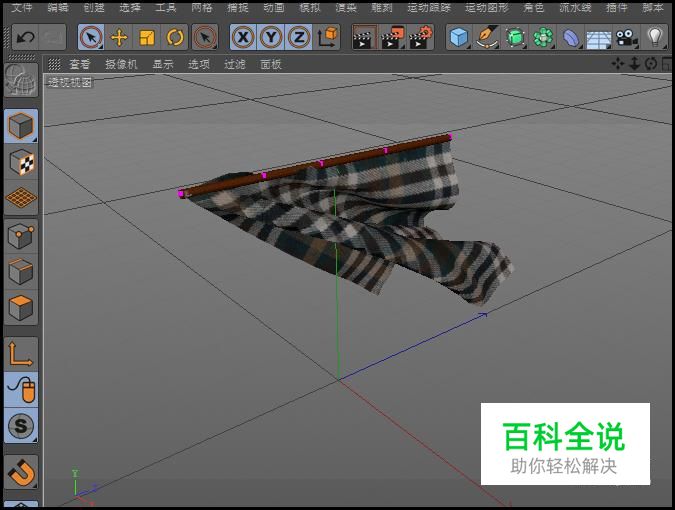Click the Undo arrow icon
675x510 pixels.
pos(25,38)
